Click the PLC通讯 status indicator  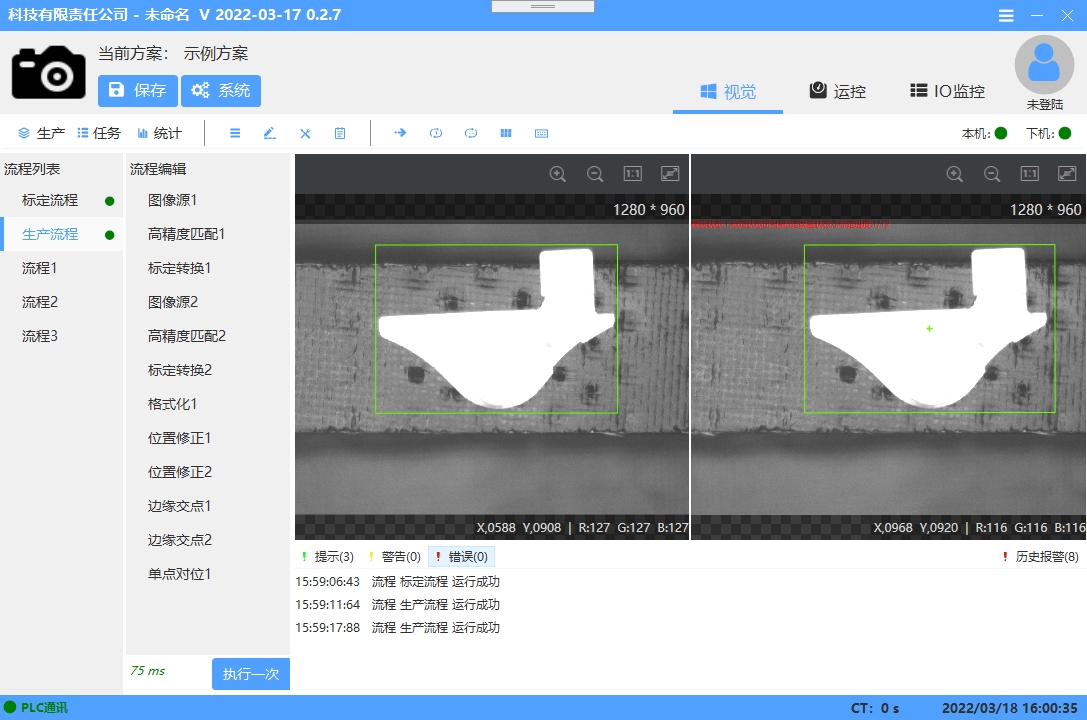coord(36,708)
